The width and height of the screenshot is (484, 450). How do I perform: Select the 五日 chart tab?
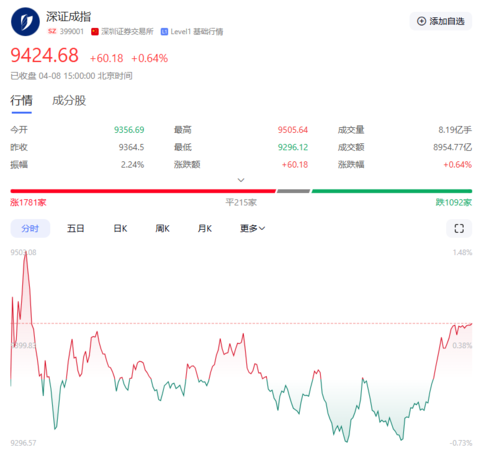76,228
